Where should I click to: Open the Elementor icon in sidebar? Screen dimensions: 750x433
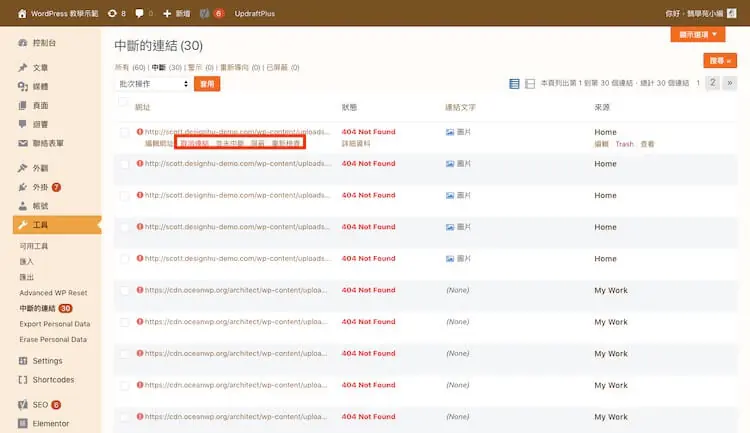point(22,423)
